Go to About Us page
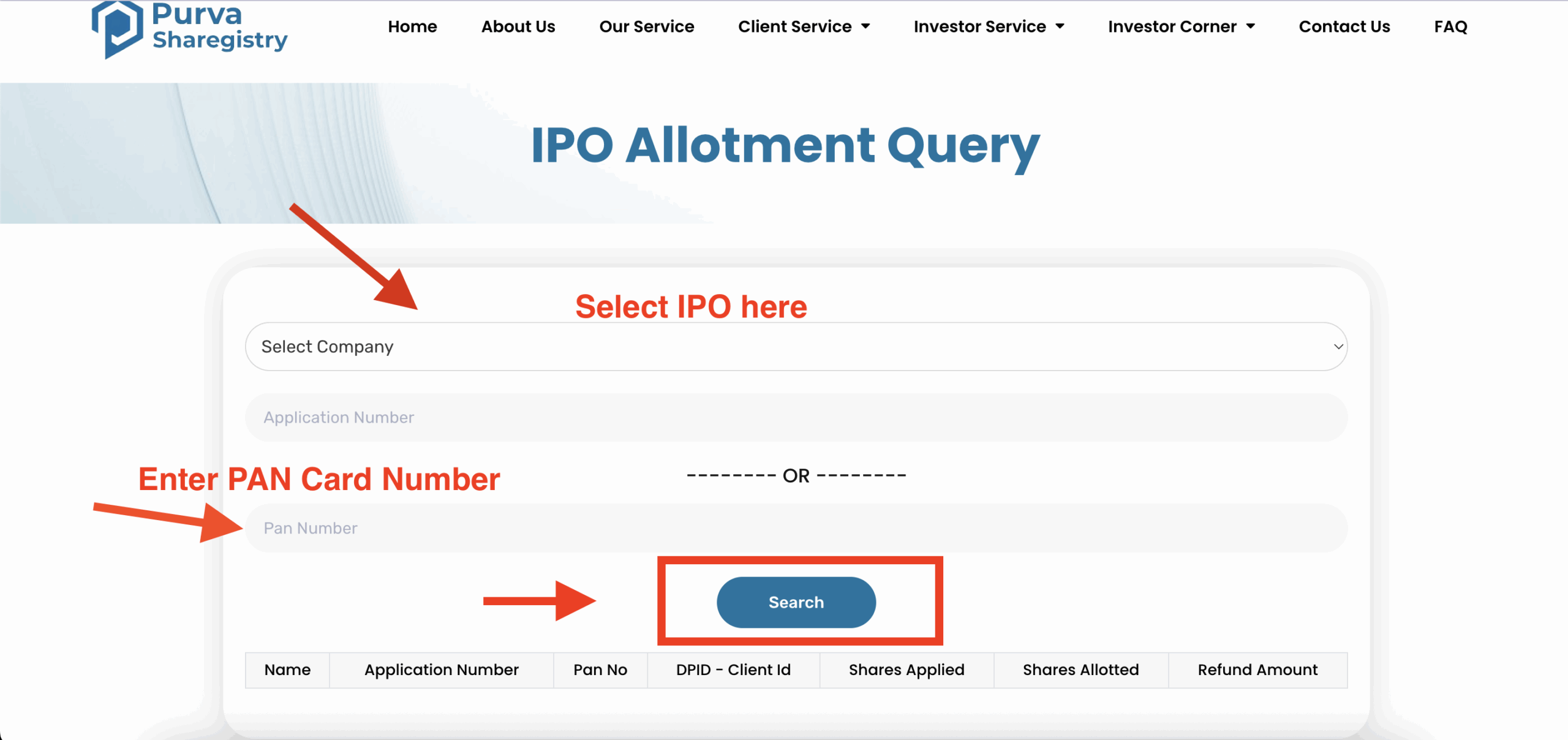This screenshot has height=740, width=1568. click(x=518, y=26)
